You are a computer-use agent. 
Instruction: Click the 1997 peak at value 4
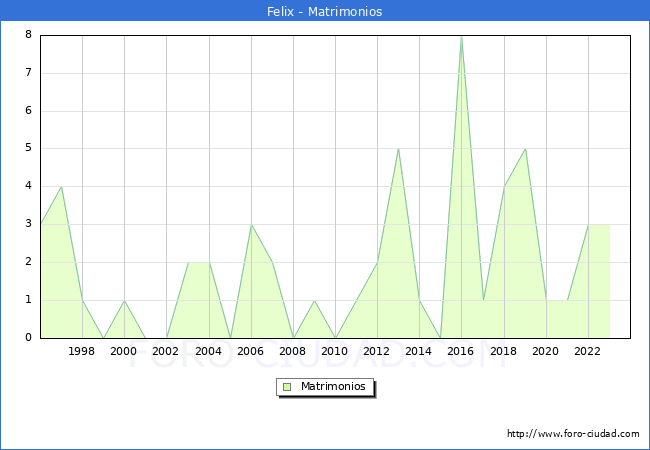(61, 187)
